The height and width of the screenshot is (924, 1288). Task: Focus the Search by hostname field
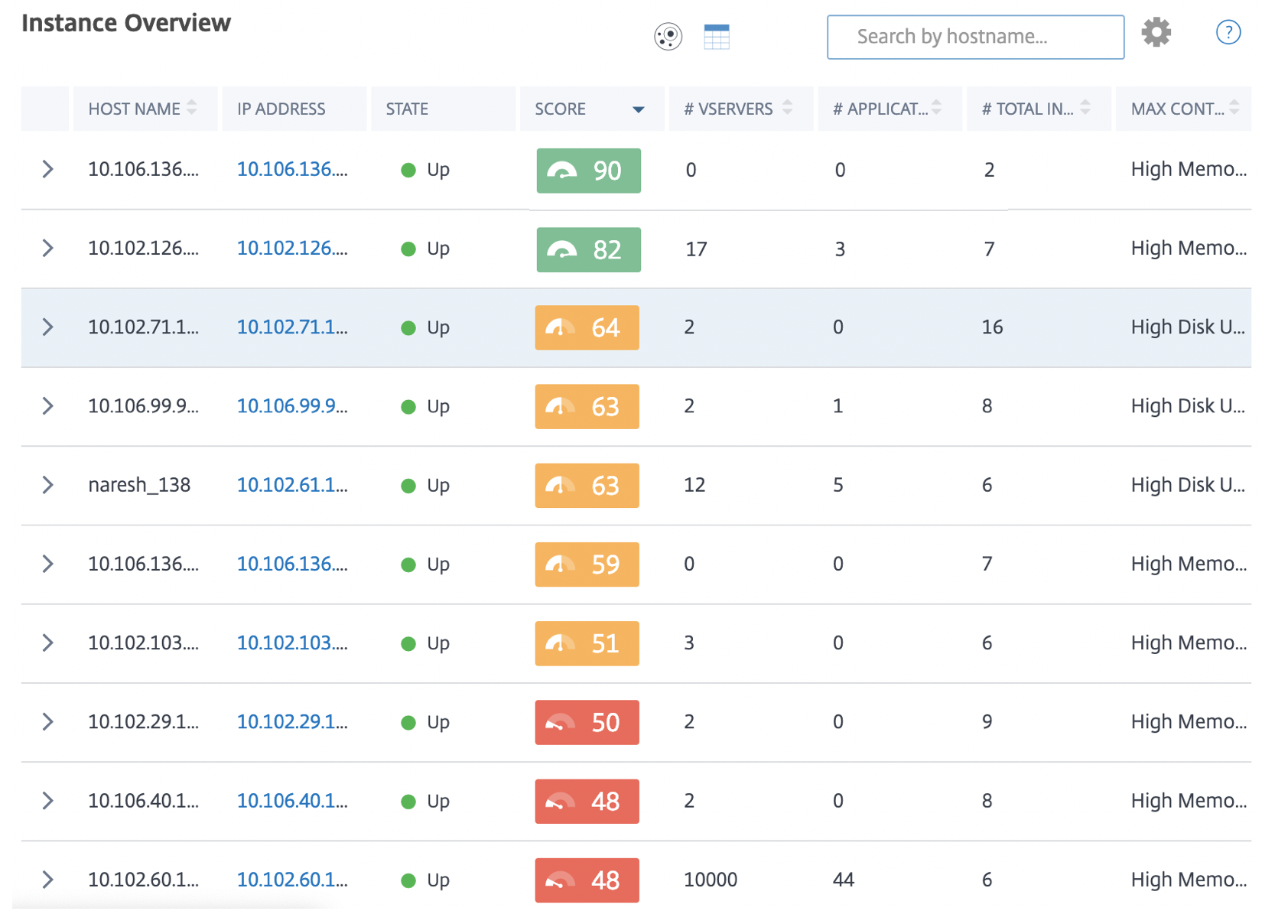click(975, 37)
